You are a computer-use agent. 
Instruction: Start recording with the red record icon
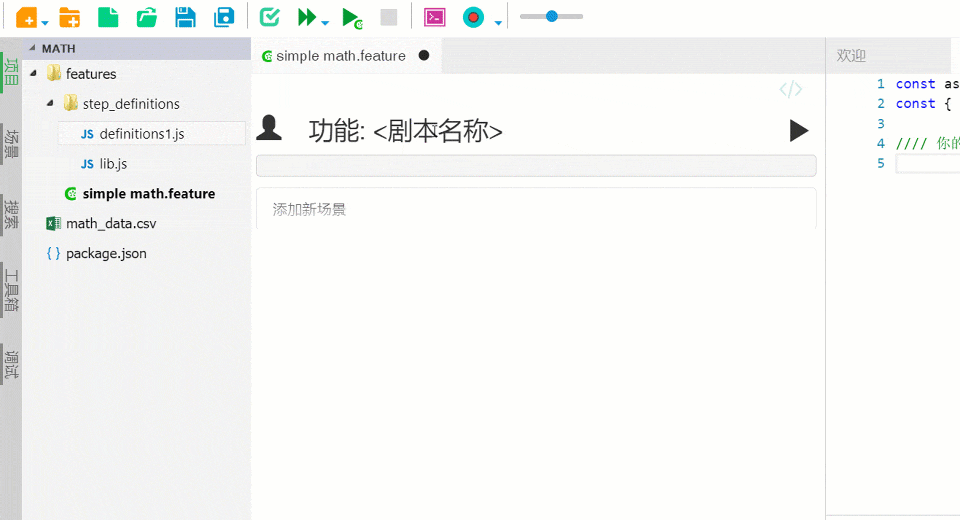tap(473, 17)
